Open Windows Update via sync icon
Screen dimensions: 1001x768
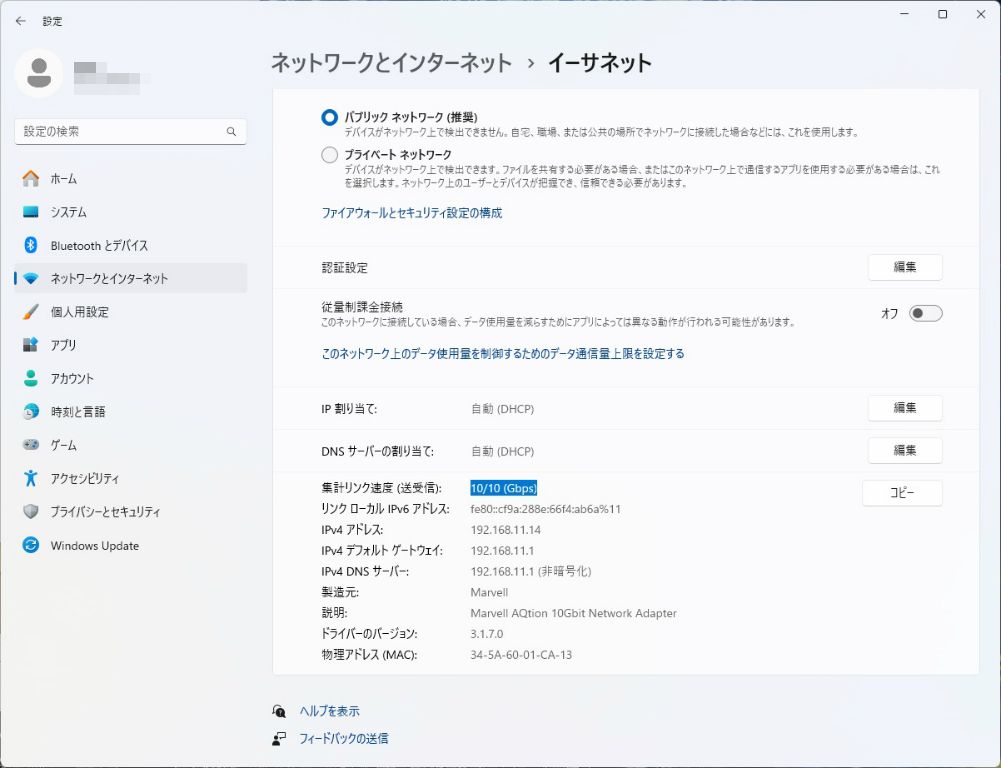click(31, 546)
